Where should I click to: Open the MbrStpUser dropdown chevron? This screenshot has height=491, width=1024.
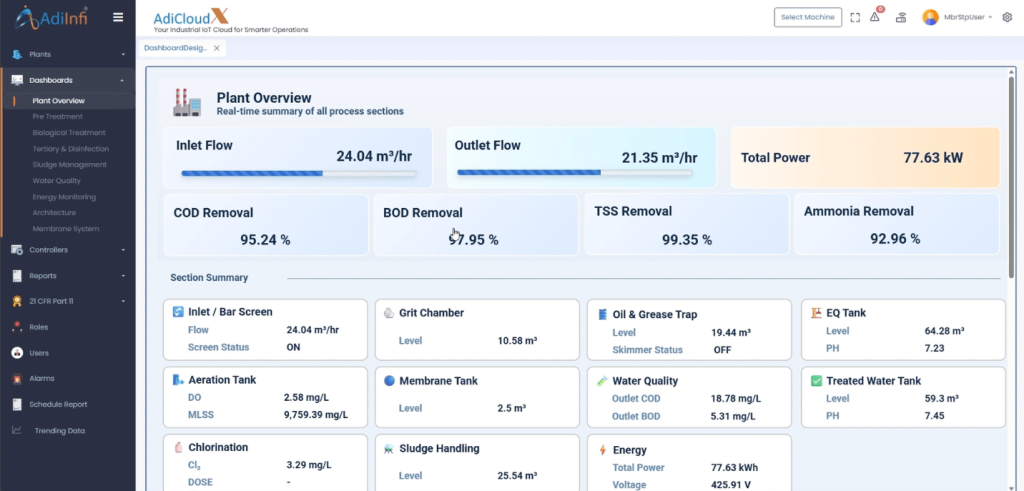click(x=991, y=18)
